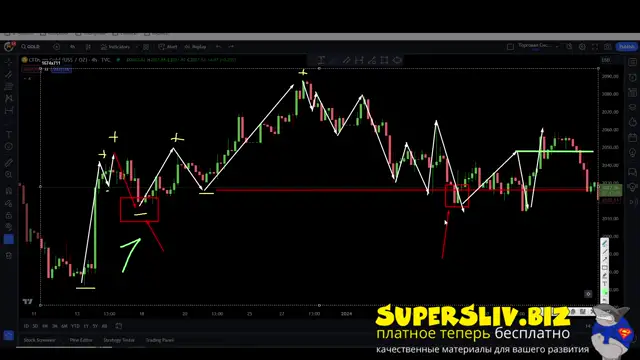The image size is (640, 360).
Task: Open the chart layout grid selector
Action: [x=146, y=47]
